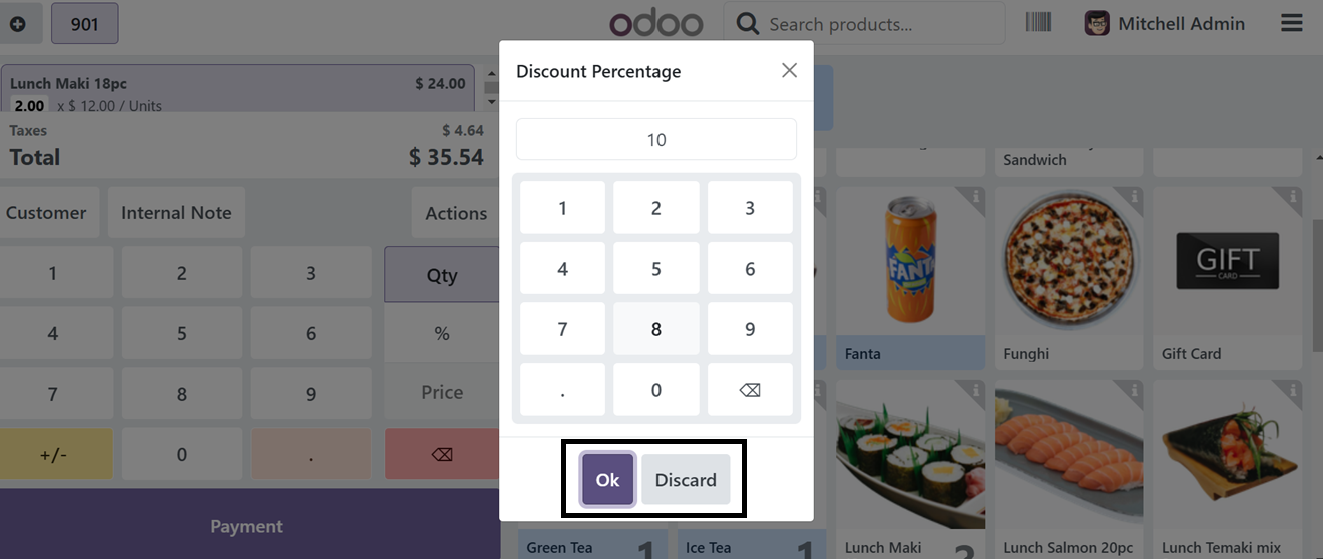Switch numpad to Price mode
The width and height of the screenshot is (1323, 559).
[x=442, y=393]
